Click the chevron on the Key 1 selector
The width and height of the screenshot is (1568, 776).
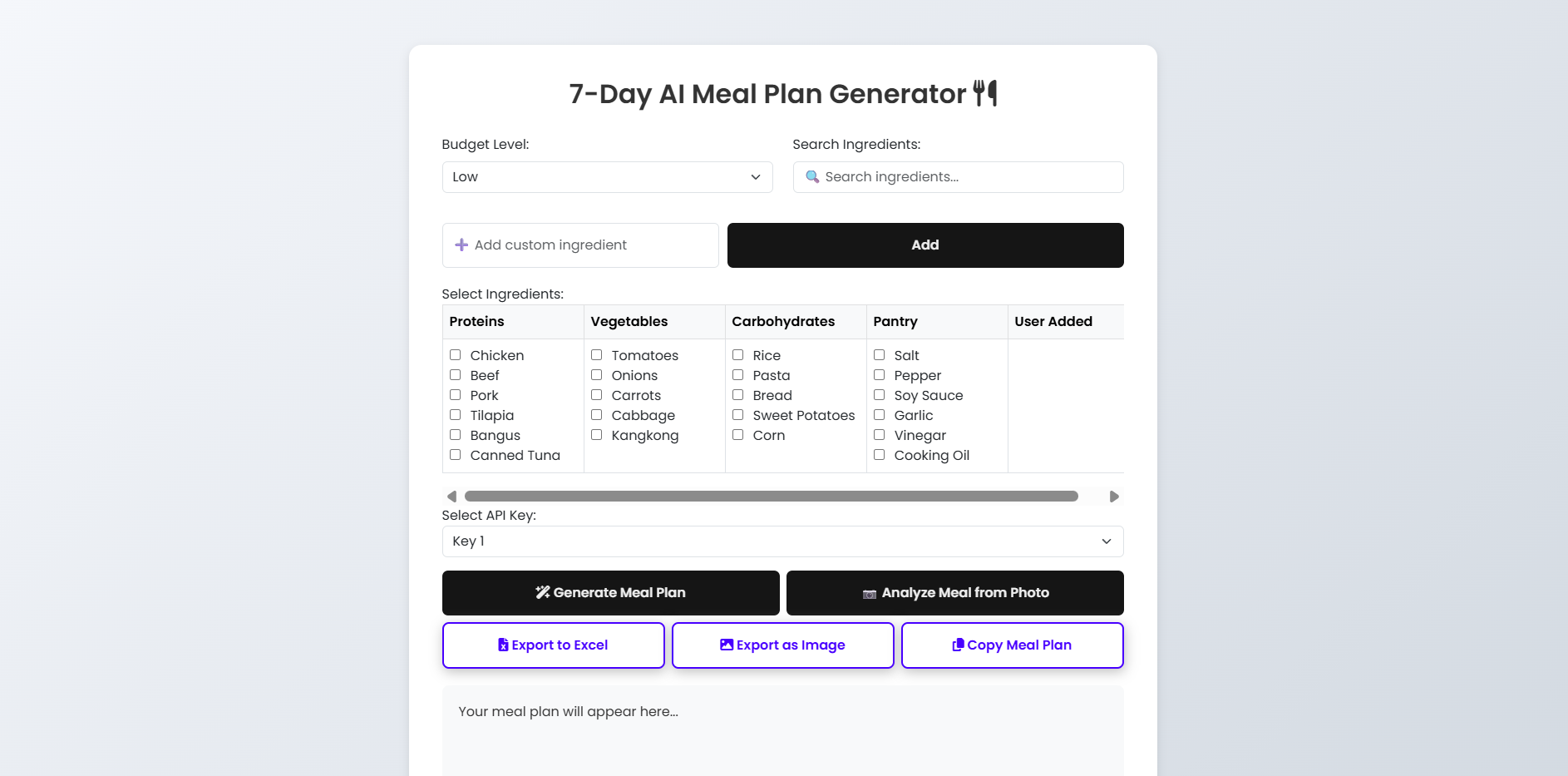click(1106, 541)
